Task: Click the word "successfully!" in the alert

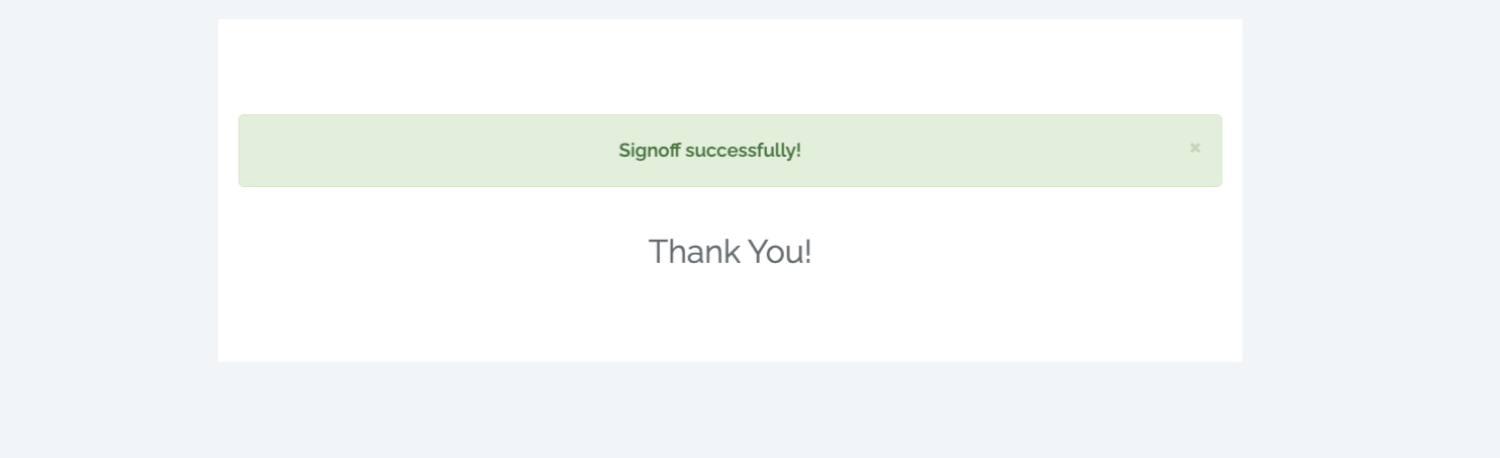Action: pyautogui.click(x=743, y=151)
